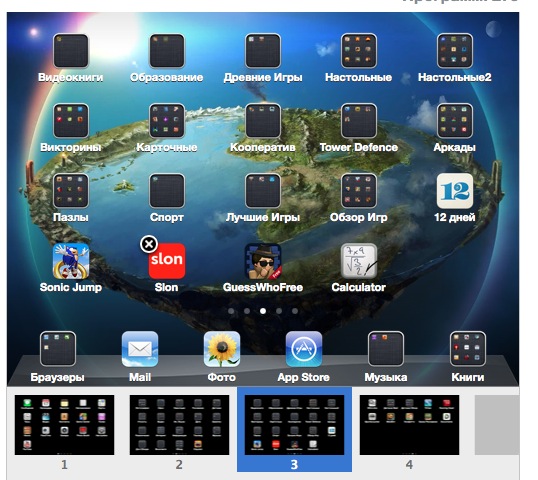The width and height of the screenshot is (538, 480).
Task: Launch the 12 дней app
Action: click(455, 191)
